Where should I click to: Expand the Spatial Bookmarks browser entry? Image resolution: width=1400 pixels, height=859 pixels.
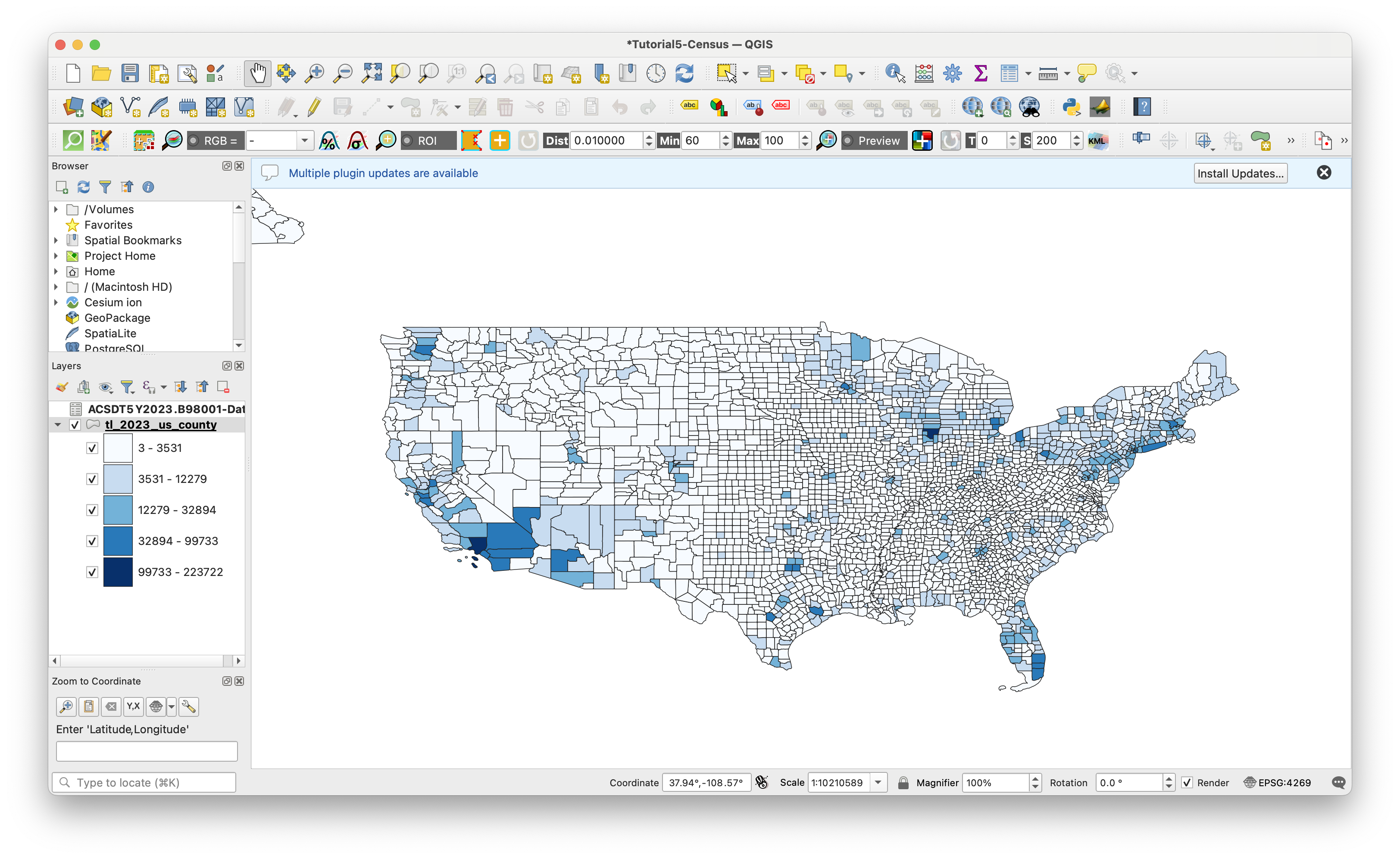pyautogui.click(x=56, y=240)
